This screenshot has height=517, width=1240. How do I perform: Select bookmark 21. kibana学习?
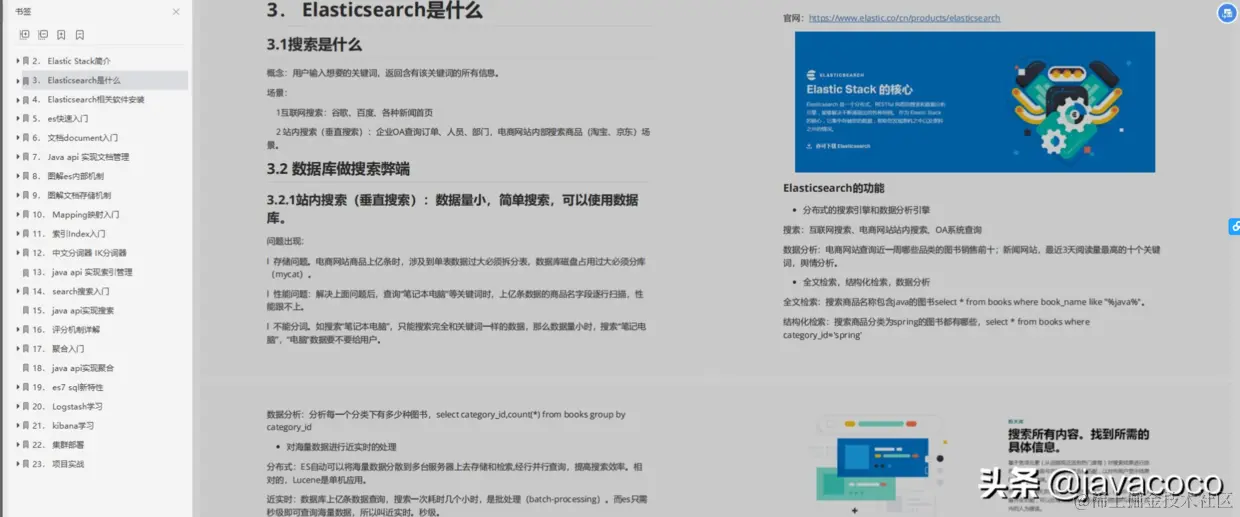coord(63,426)
